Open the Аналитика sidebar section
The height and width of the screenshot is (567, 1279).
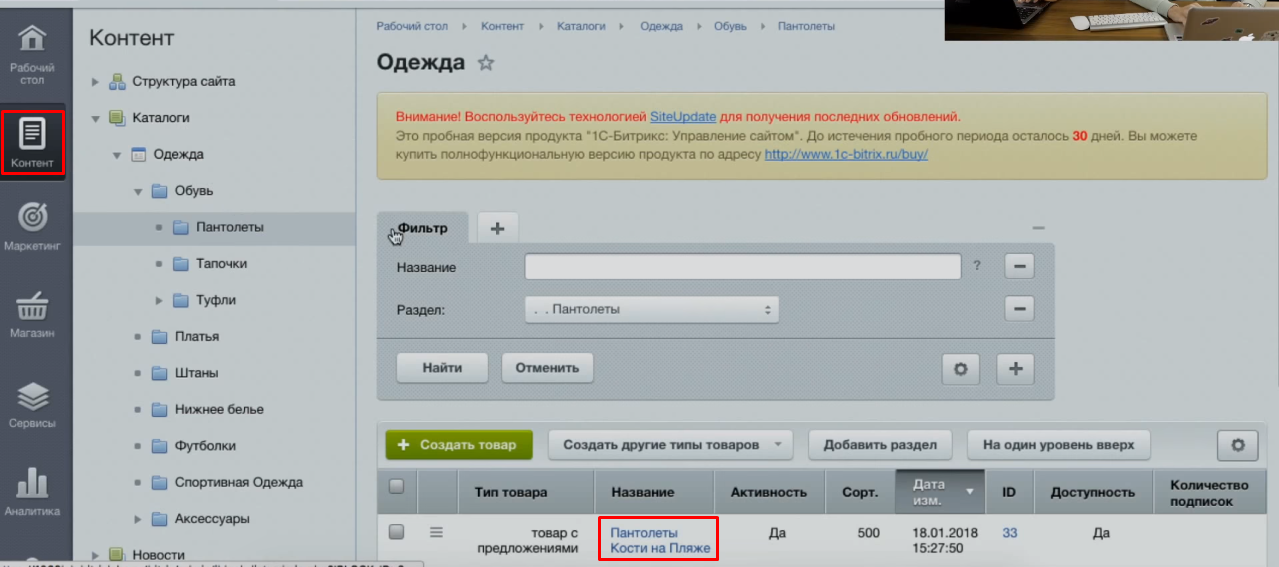tap(32, 492)
